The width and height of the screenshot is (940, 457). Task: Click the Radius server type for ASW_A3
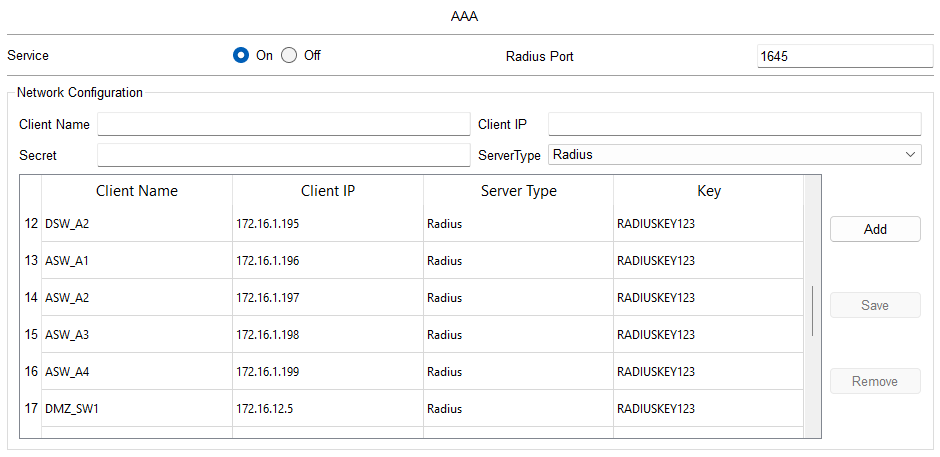519,334
